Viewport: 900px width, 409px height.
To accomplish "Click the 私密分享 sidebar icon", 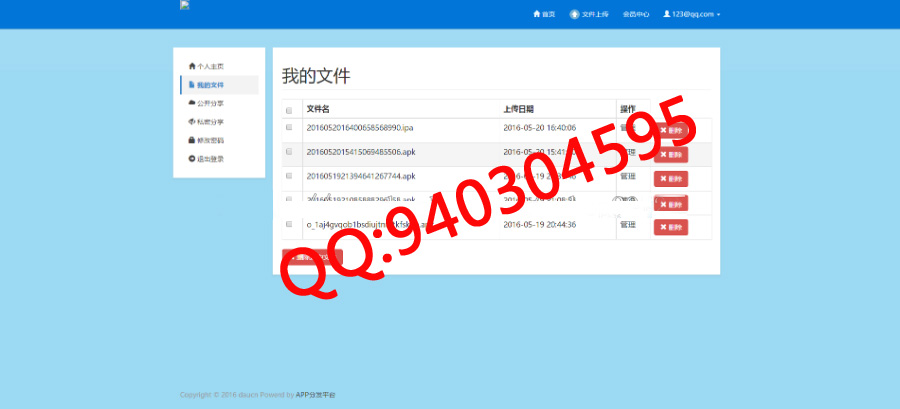I will point(192,121).
